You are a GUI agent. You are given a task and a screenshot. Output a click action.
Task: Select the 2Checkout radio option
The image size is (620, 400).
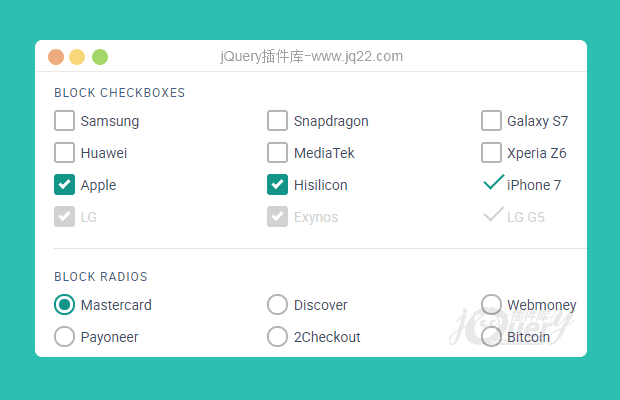coord(277,337)
